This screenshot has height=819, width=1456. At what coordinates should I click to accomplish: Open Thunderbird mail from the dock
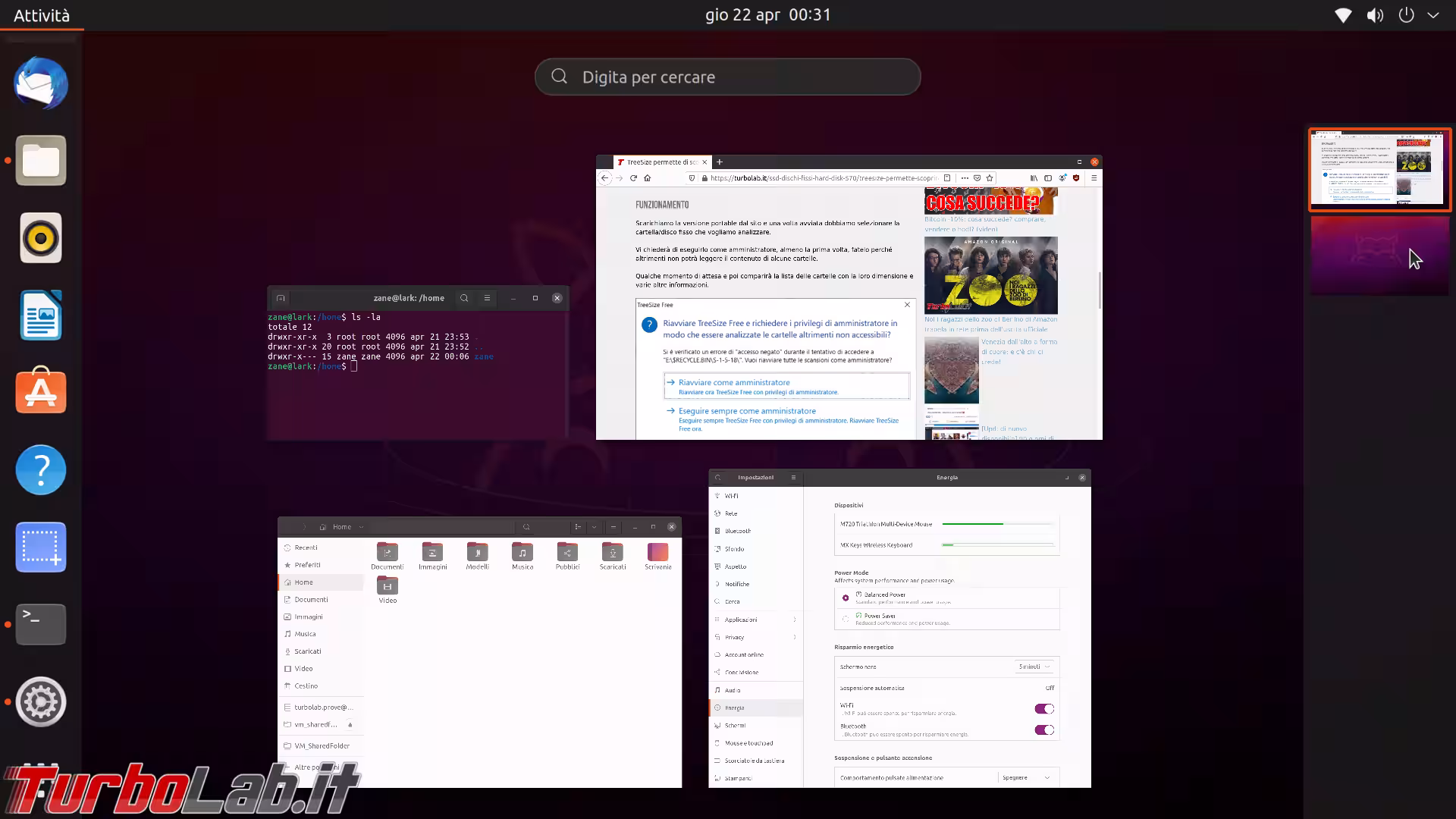(41, 83)
